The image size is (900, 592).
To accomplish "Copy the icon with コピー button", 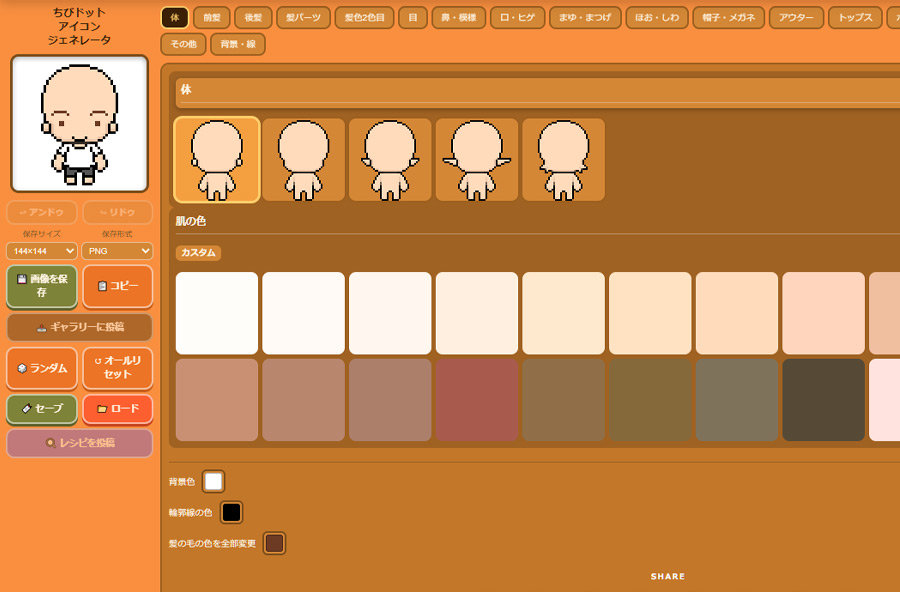I will 118,285.
